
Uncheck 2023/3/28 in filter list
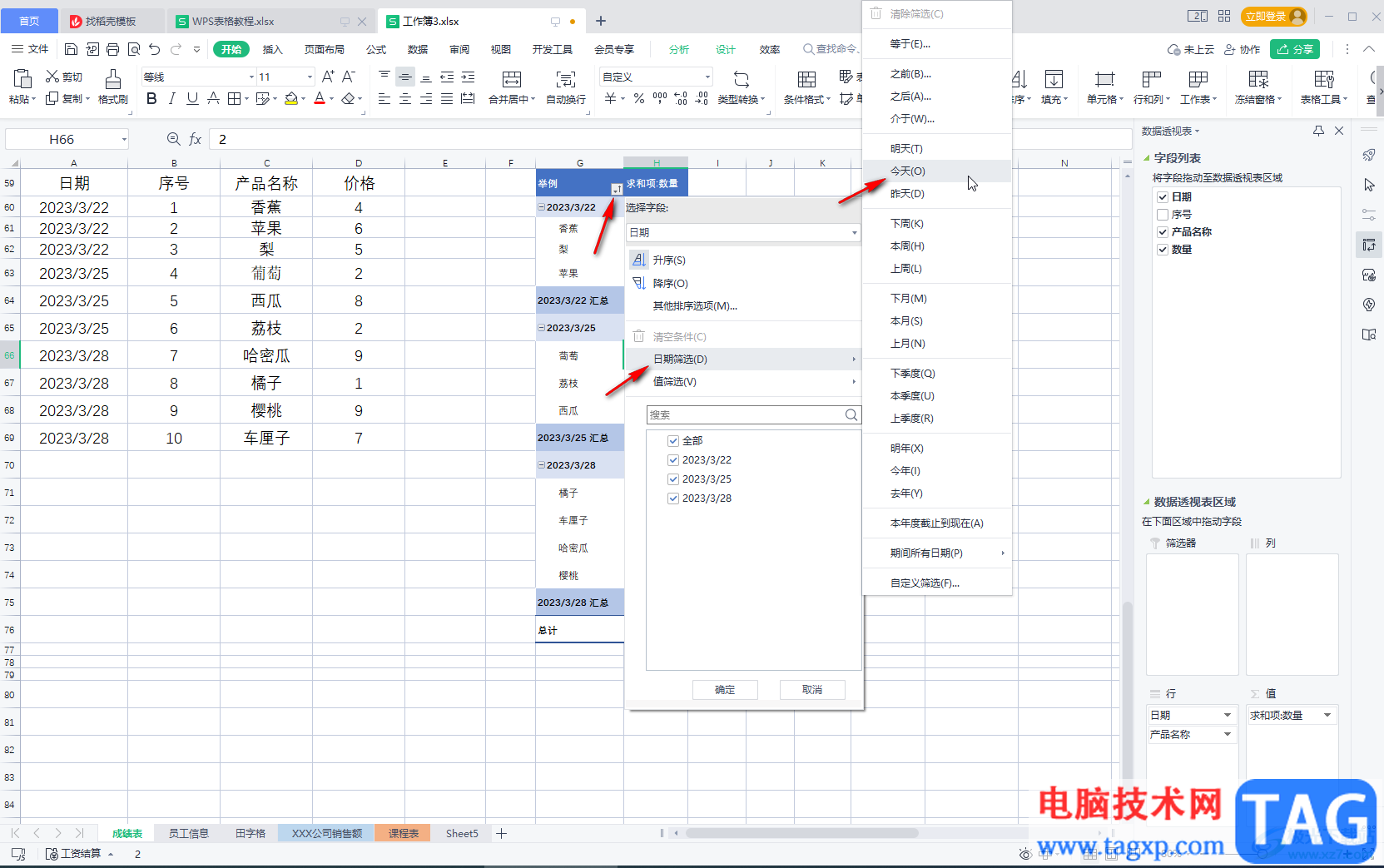pyautogui.click(x=673, y=498)
